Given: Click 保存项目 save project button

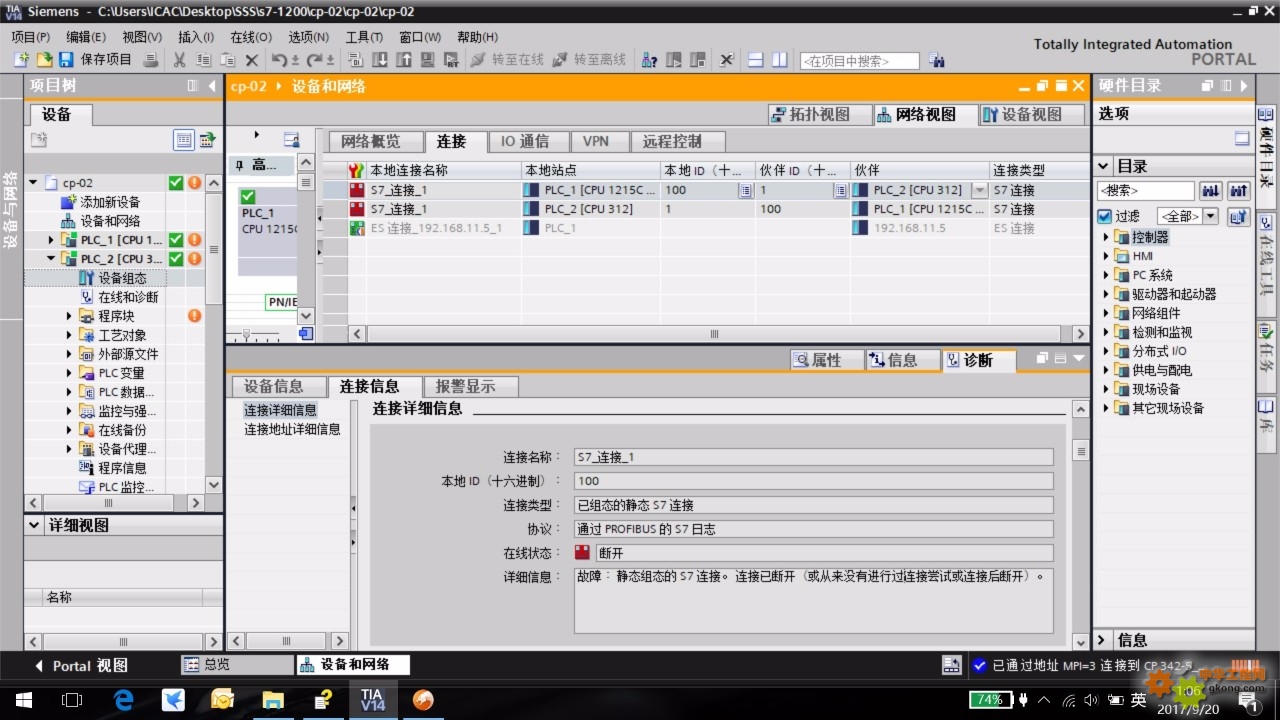Looking at the screenshot, I should [x=95, y=60].
